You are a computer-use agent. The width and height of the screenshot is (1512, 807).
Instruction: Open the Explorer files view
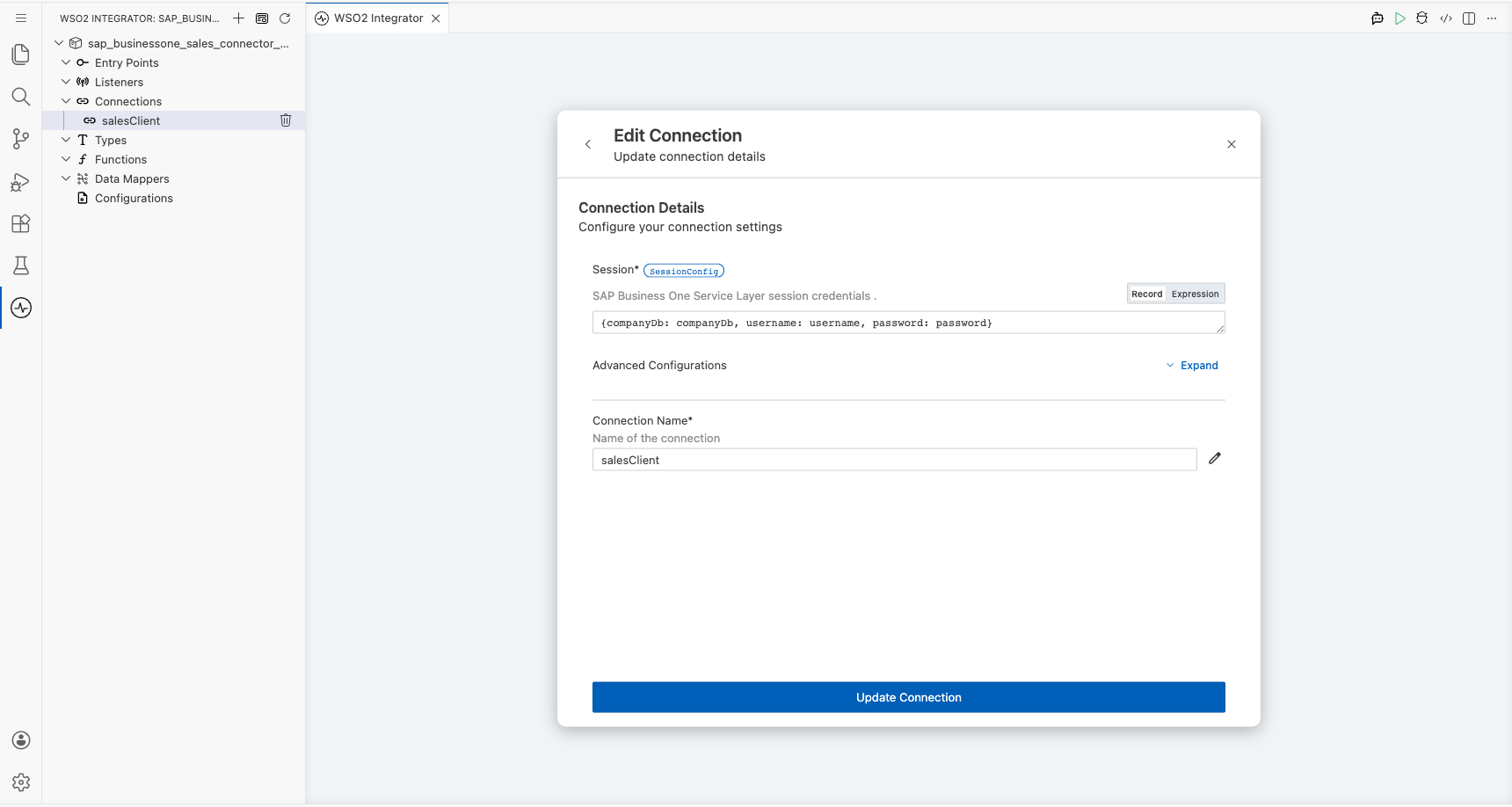tap(21, 55)
